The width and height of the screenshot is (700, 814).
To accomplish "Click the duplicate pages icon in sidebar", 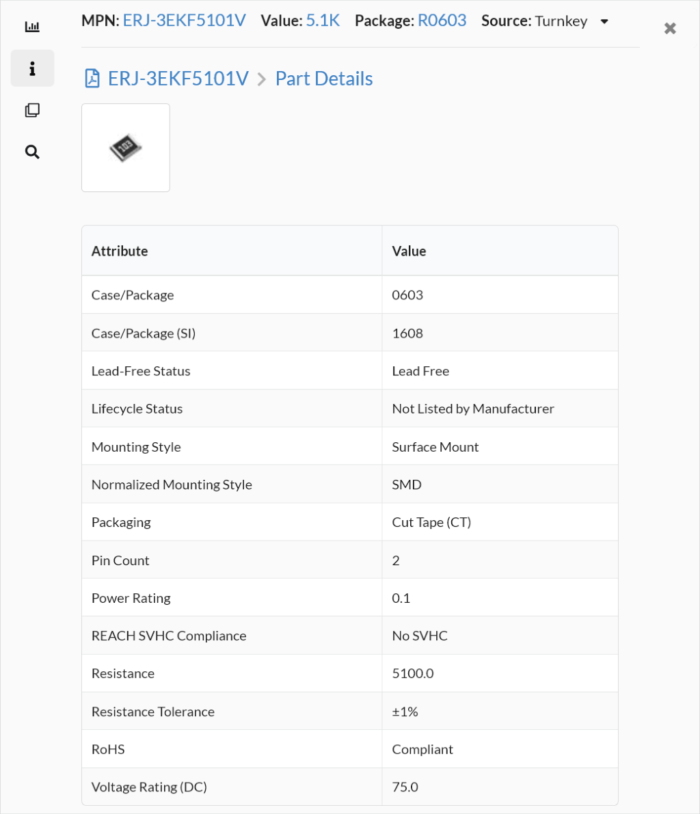I will click(32, 110).
